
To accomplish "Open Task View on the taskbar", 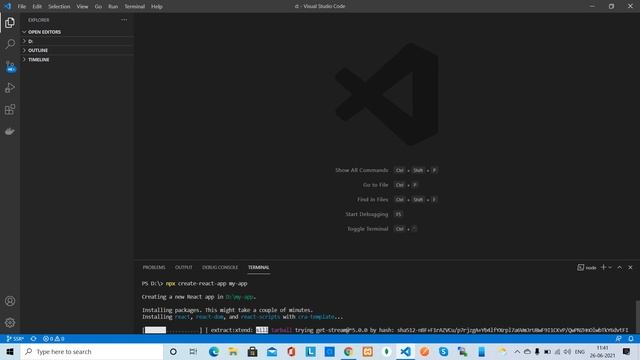I will pos(193,351).
